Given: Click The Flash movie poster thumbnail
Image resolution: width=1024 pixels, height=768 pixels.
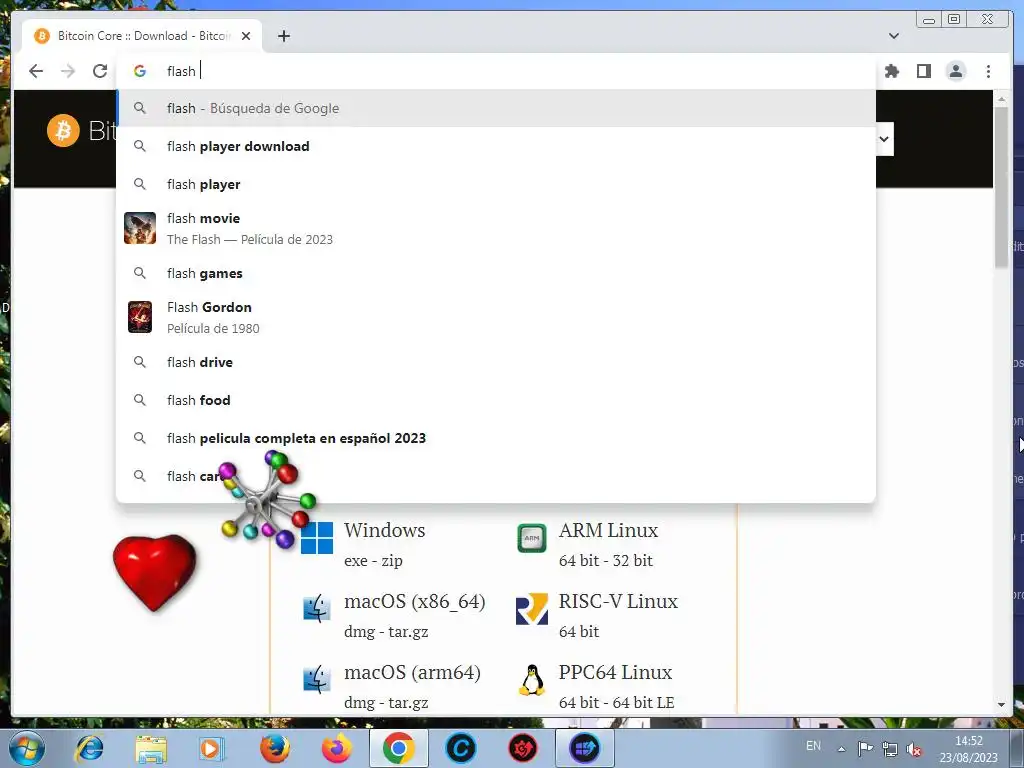Looking at the screenshot, I should (x=140, y=228).
